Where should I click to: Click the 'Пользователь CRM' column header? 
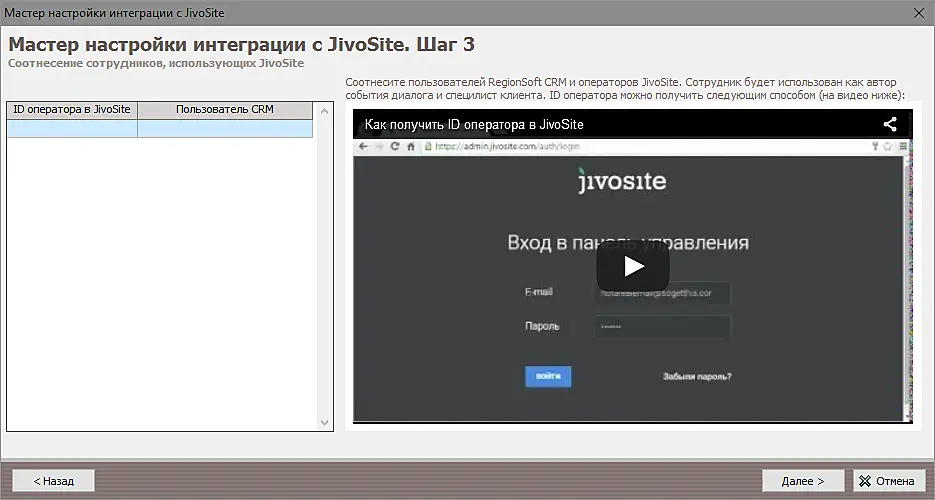(x=224, y=110)
